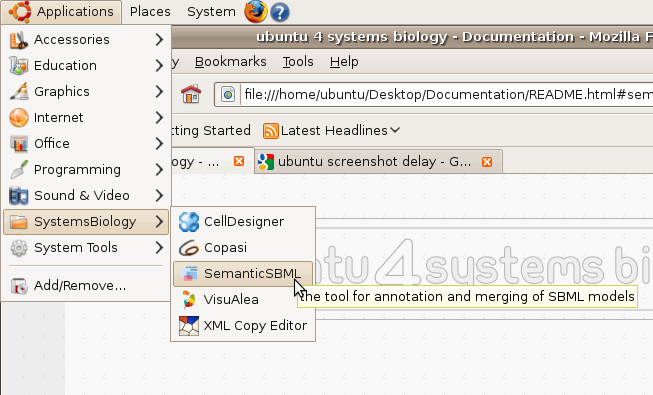Select the SystemsBiology menu category
Viewport: 653px width, 395px height.
[86, 222]
